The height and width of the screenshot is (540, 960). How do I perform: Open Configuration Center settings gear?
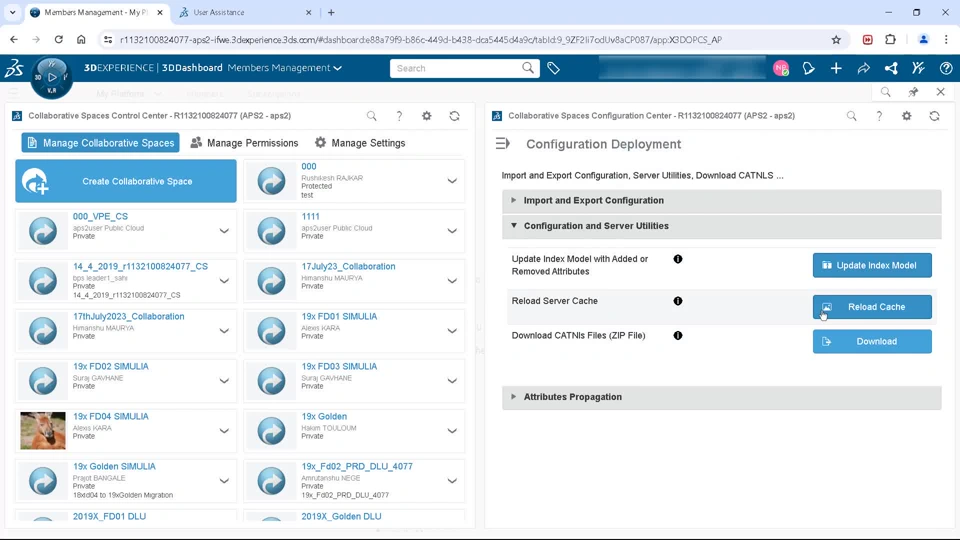point(907,116)
